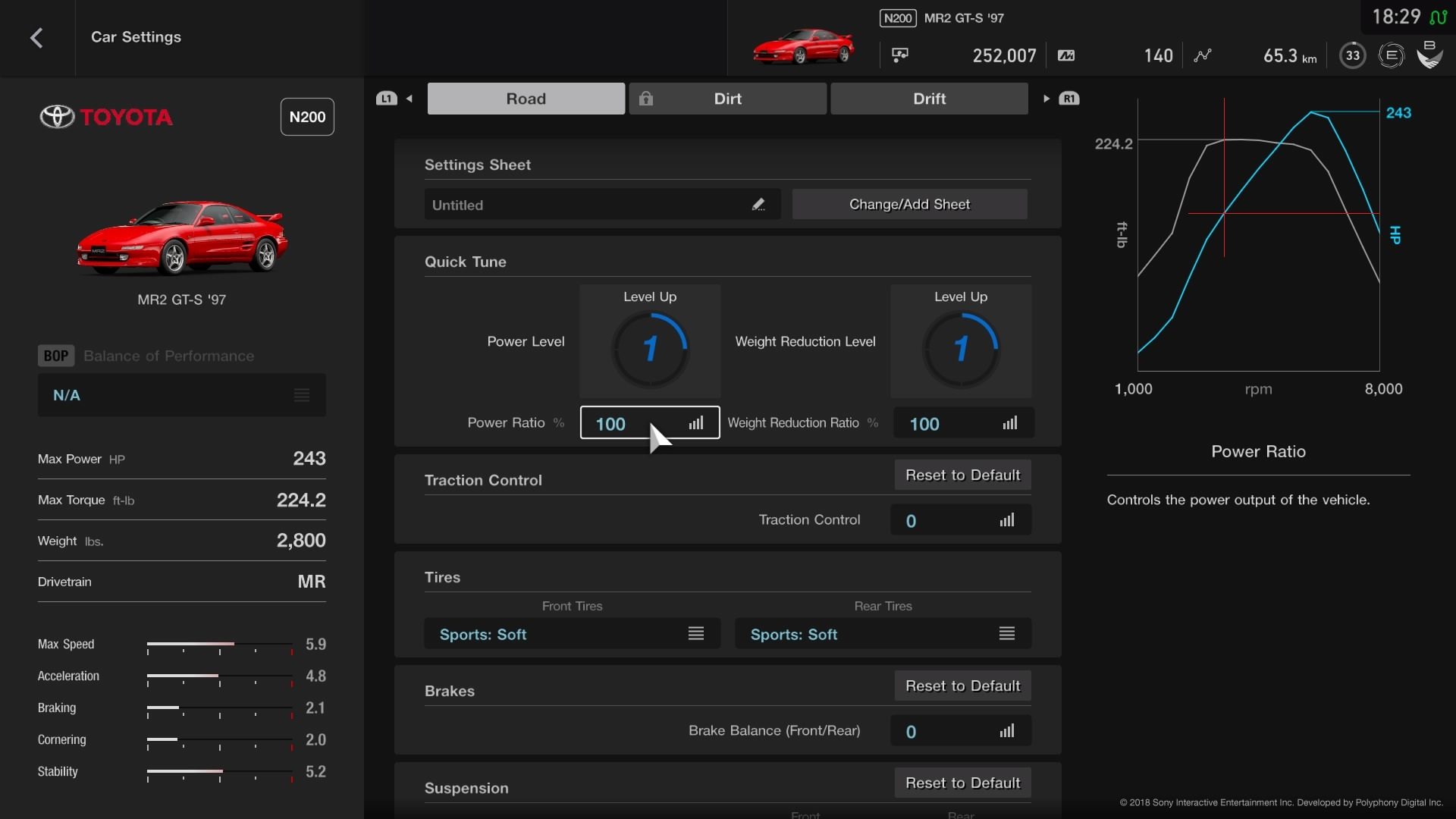The height and width of the screenshot is (819, 1456).
Task: Open Weight Reduction Ratio value adjuster
Action: [x=963, y=423]
